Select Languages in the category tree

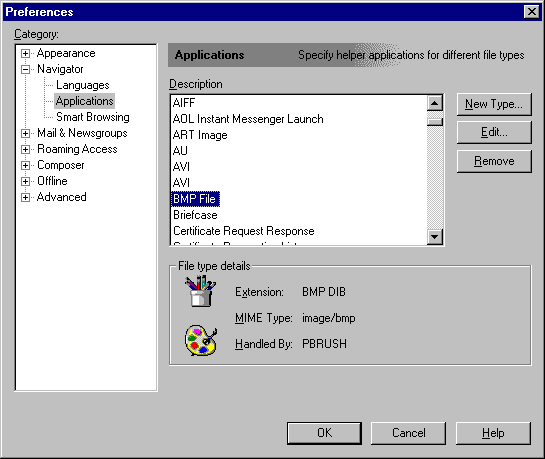(83, 85)
